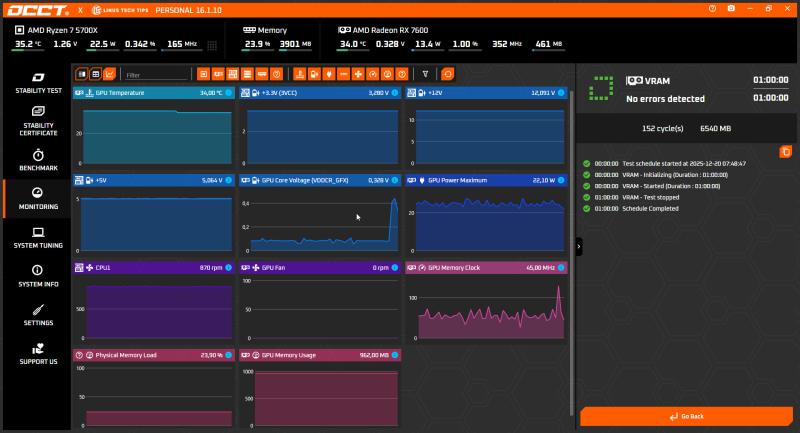The width and height of the screenshot is (800, 433).
Task: Filter sensors by RAM stick icon
Action: 262,74
